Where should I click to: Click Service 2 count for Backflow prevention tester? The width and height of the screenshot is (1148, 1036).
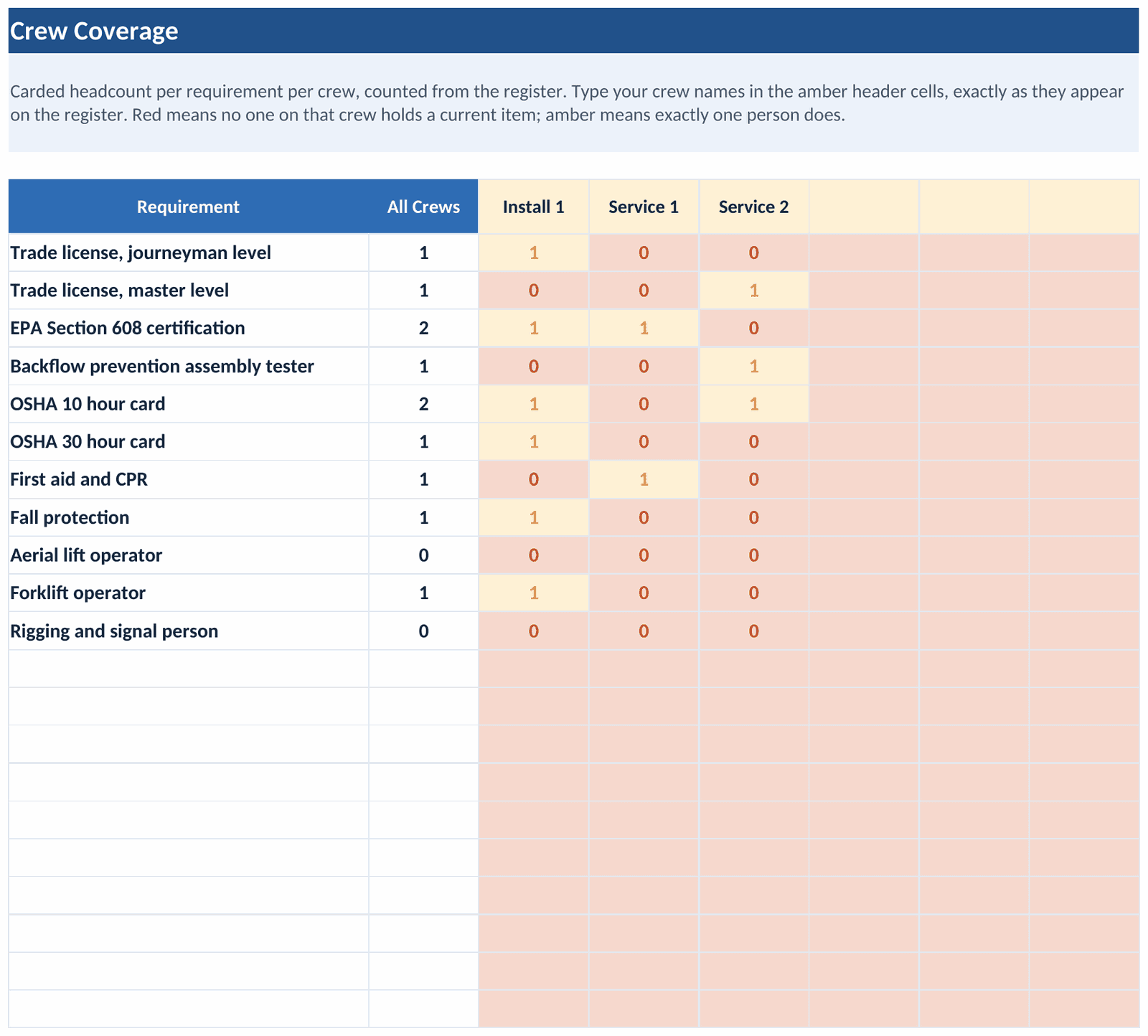pyautogui.click(x=754, y=366)
